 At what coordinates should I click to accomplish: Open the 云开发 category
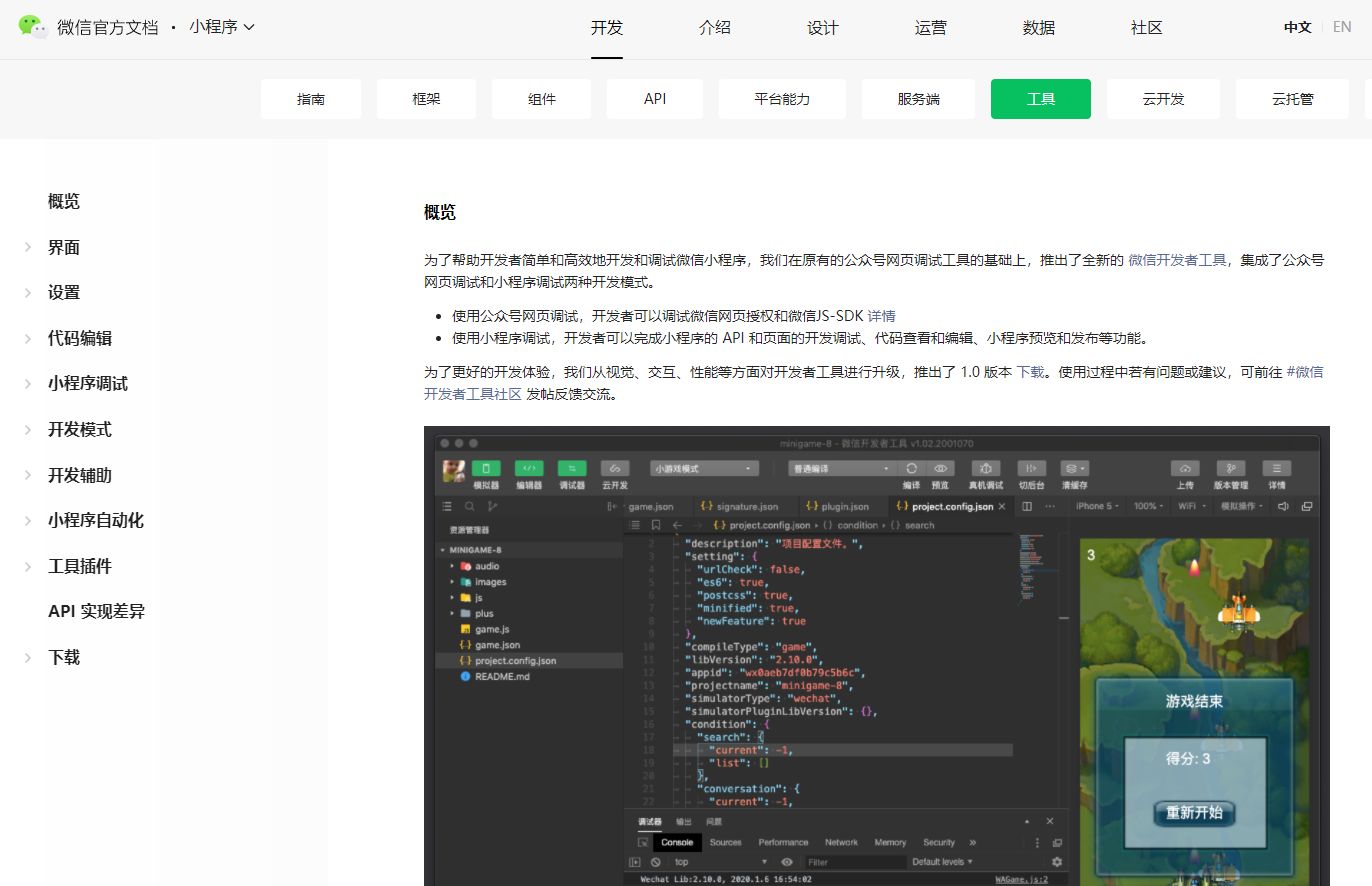tap(1163, 99)
